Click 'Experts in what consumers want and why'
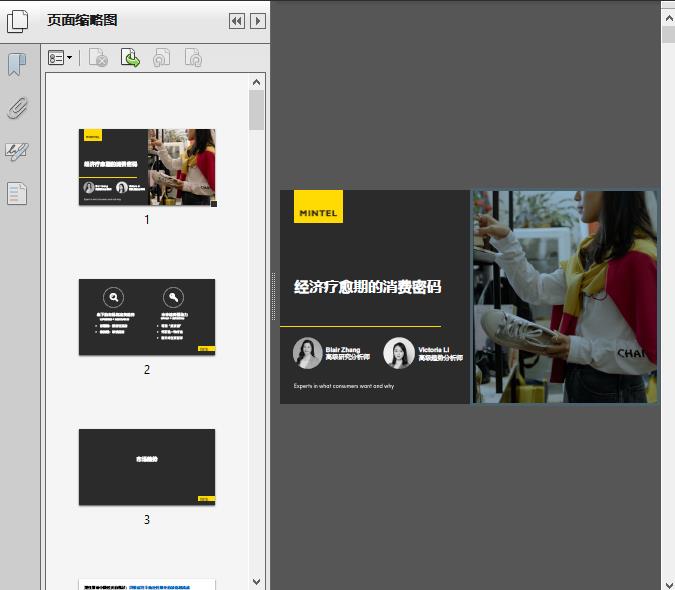This screenshot has width=675, height=590. (344, 386)
